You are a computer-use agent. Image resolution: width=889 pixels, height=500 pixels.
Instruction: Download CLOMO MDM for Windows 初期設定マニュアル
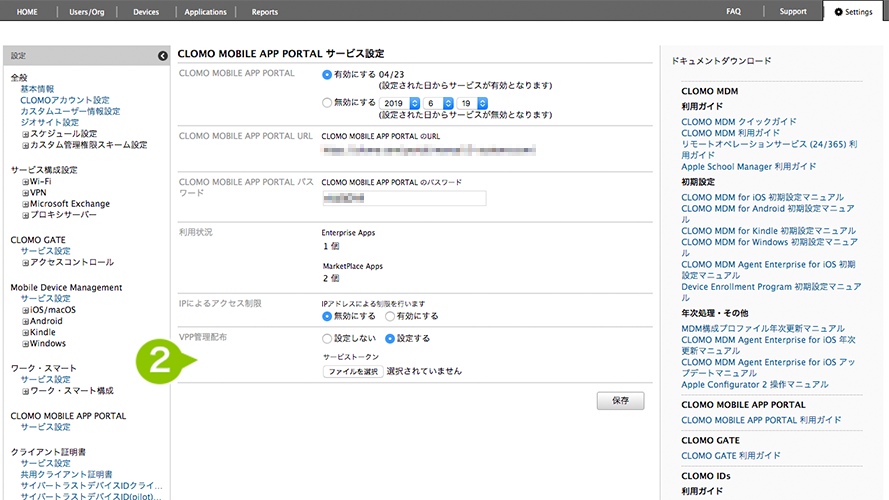[769, 247]
